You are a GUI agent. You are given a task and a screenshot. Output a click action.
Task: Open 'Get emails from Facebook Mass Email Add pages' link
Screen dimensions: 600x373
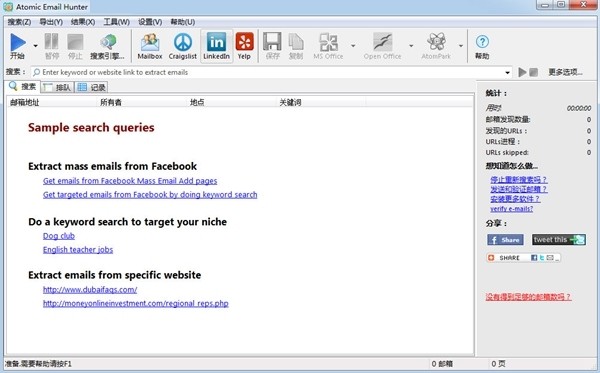pos(130,181)
